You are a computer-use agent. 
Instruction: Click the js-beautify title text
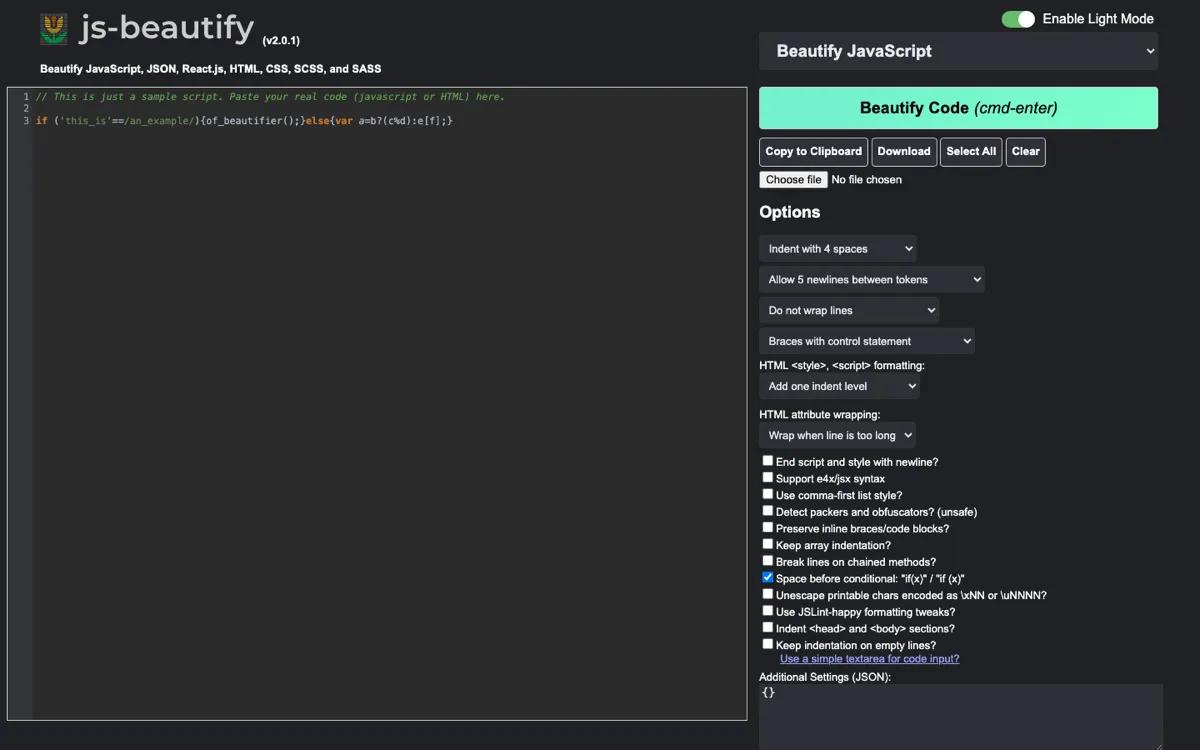point(167,28)
